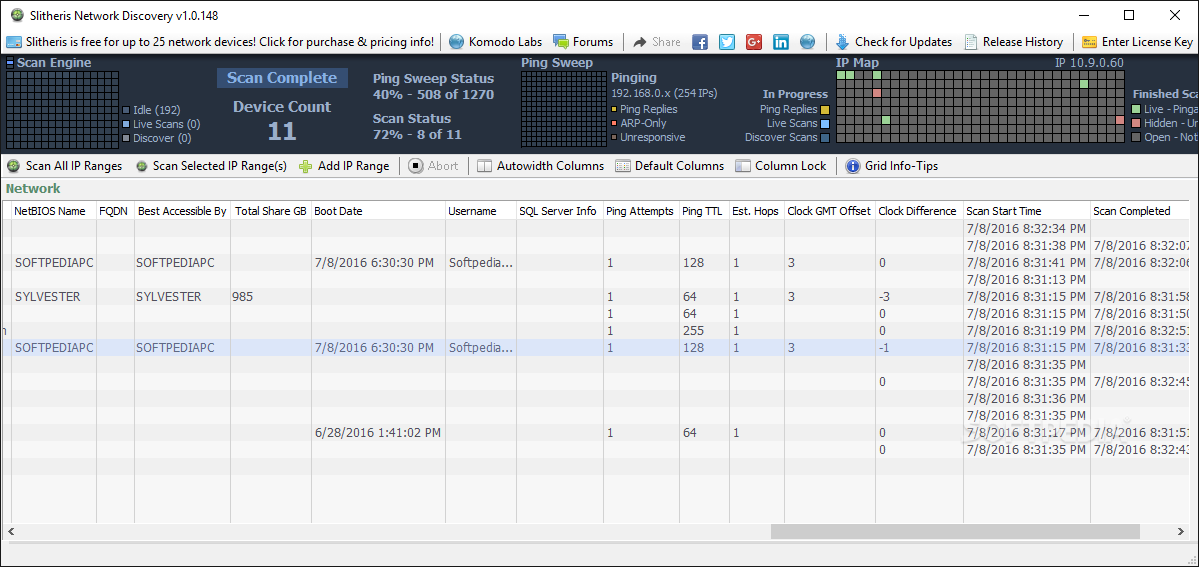This screenshot has width=1199, height=567.
Task: Sort by Clock Difference column
Action: coord(918,211)
